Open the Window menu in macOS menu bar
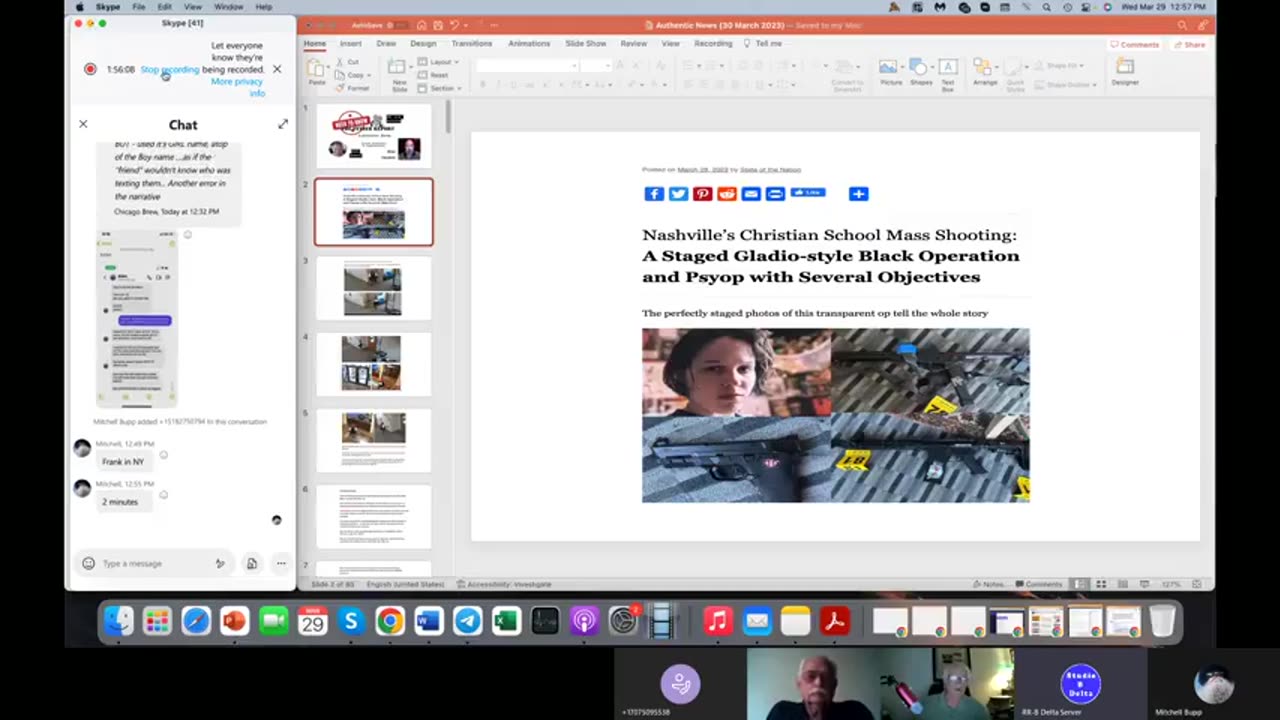 pos(228,7)
